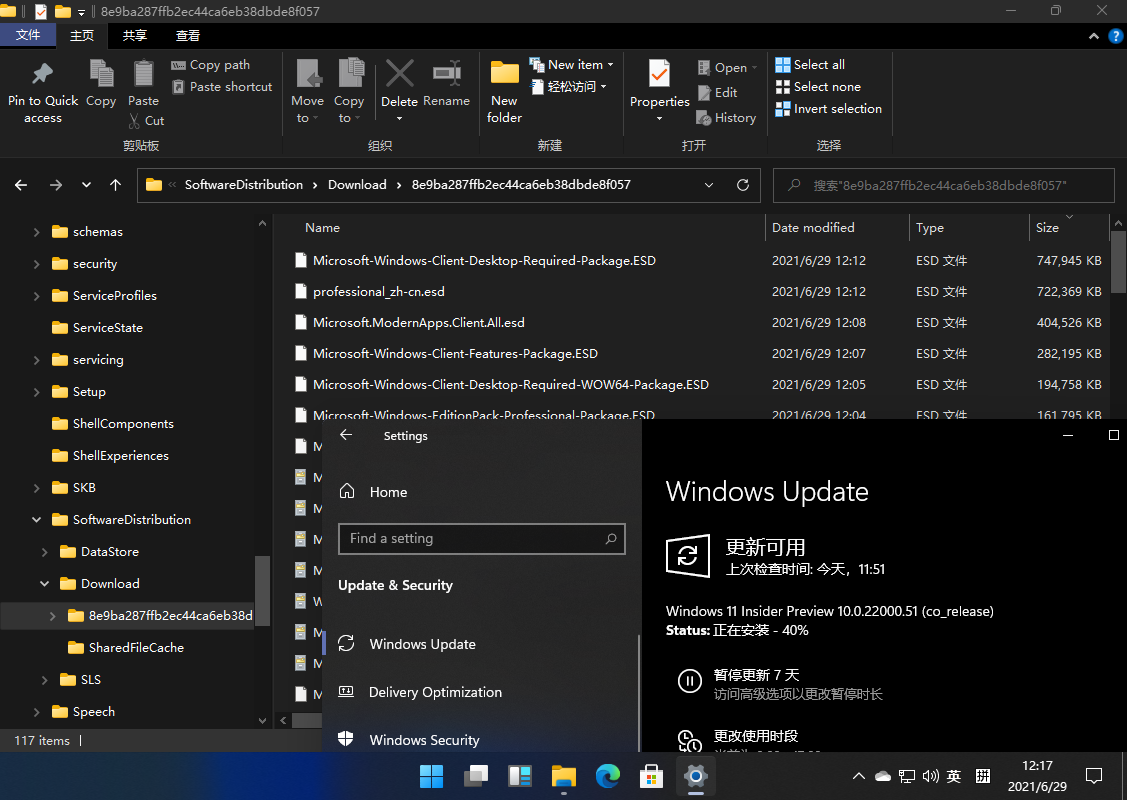The width and height of the screenshot is (1127, 800).
Task: Select Microsoft.ModernApps.Client.All.esd file
Action: (x=418, y=323)
